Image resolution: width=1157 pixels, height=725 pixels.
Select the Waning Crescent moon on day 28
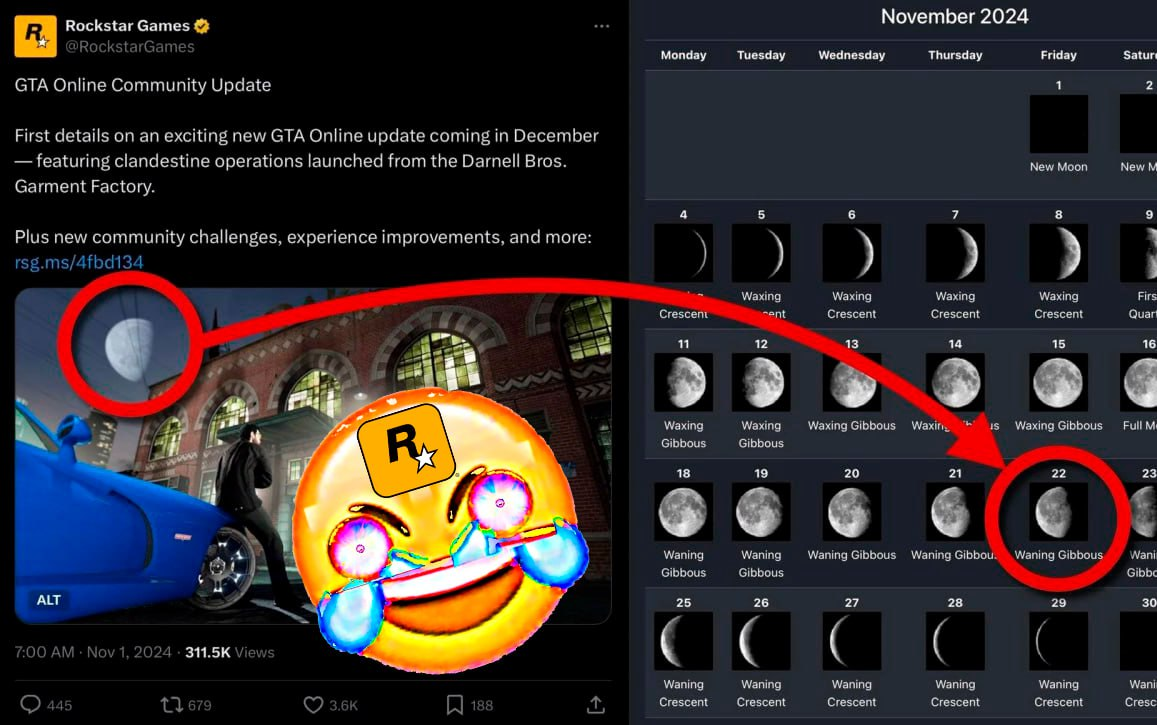point(955,641)
